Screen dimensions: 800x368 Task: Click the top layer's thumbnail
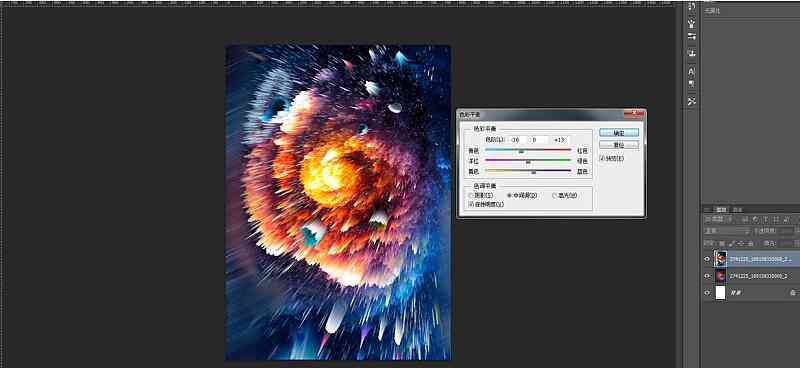720,259
